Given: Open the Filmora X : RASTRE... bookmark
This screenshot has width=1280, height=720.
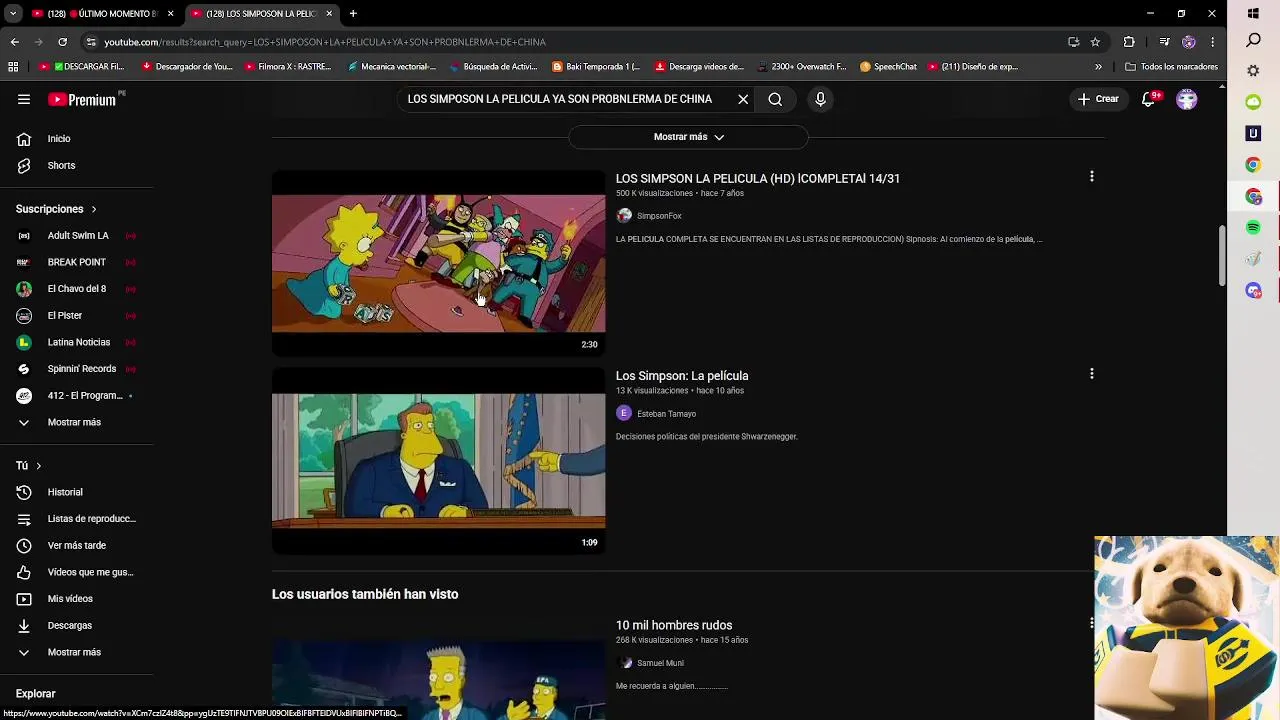Looking at the screenshot, I should click(288, 67).
